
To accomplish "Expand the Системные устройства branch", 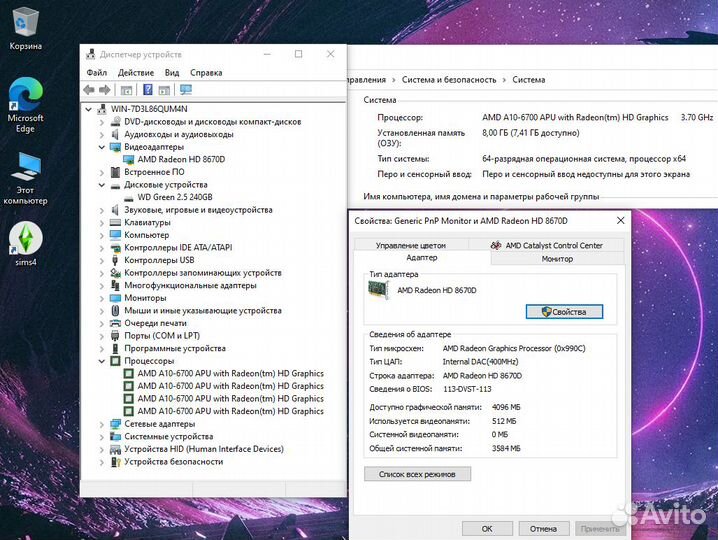I will pyautogui.click(x=102, y=436).
